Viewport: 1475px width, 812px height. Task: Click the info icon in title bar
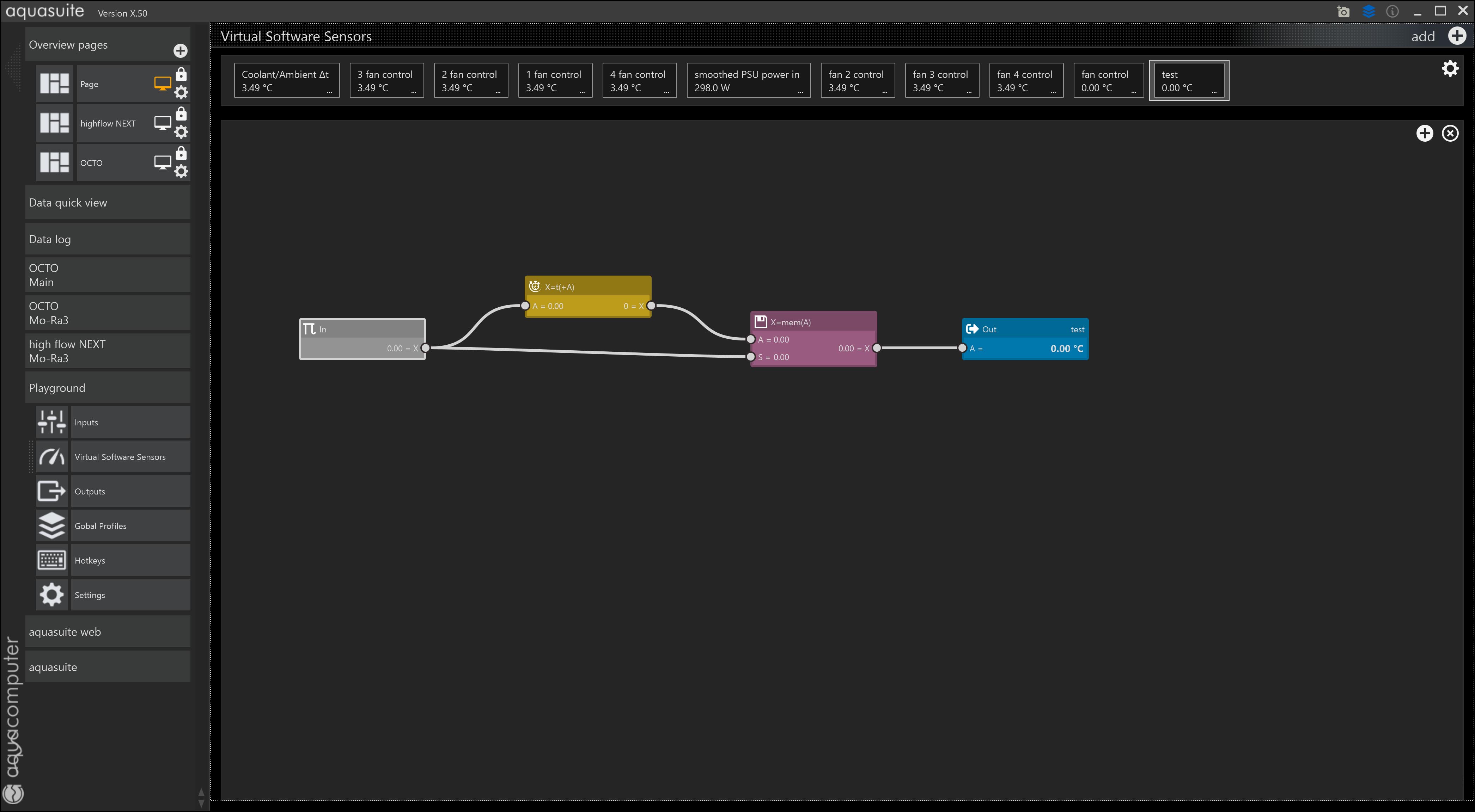(x=1392, y=11)
